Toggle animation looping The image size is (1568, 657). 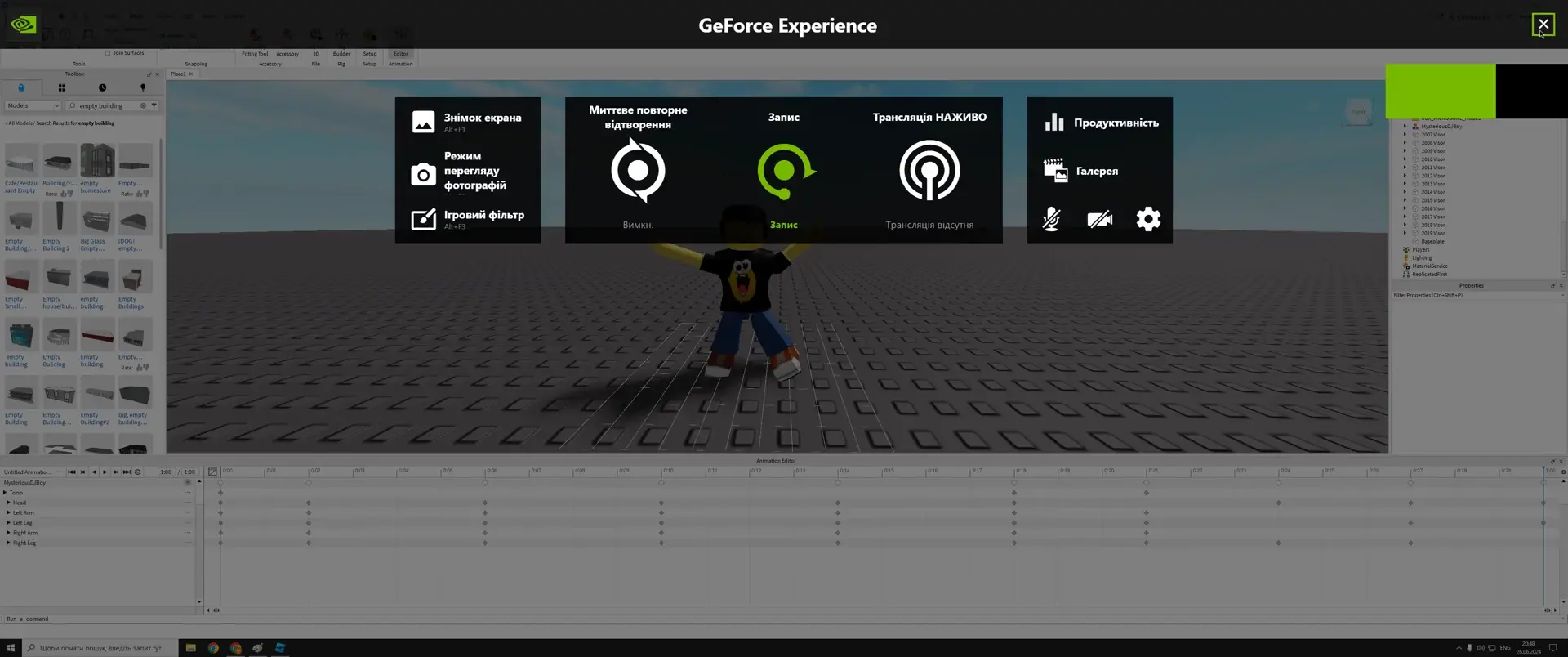point(138,472)
